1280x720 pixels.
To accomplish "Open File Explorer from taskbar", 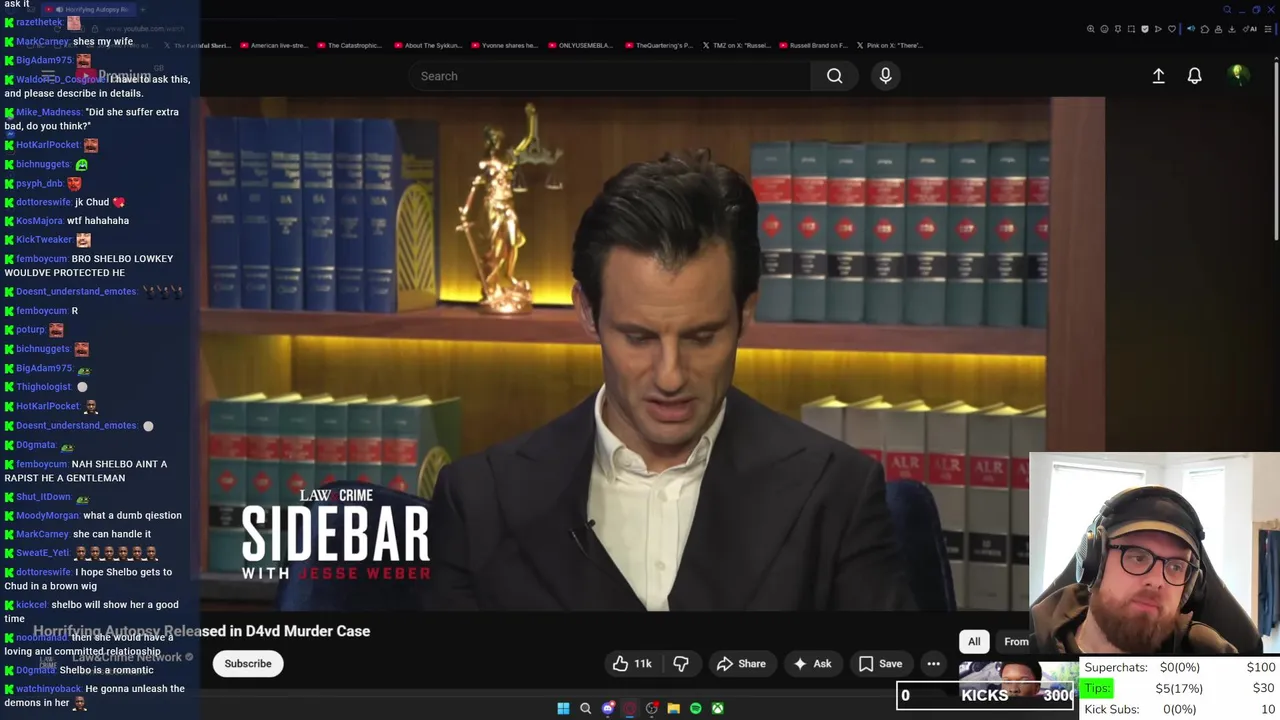I will (673, 708).
